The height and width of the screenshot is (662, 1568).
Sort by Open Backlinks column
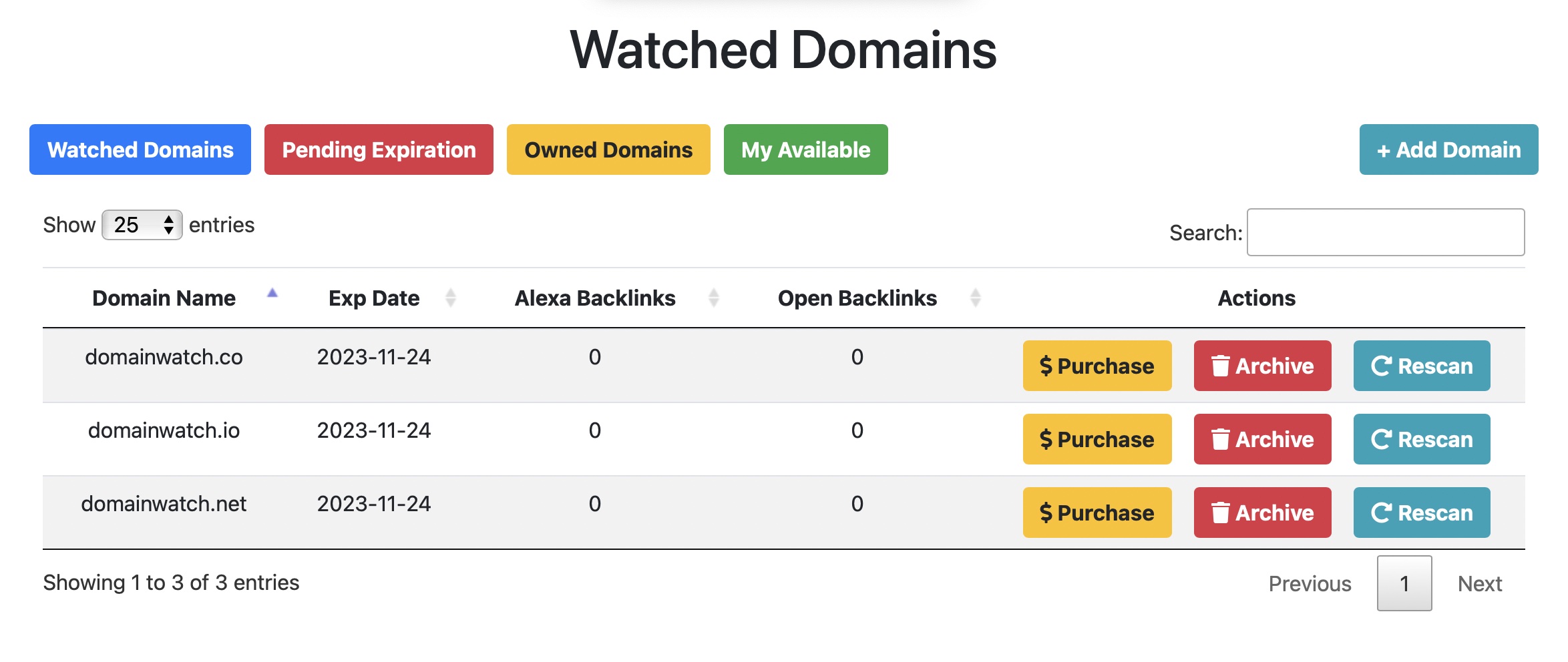(857, 298)
